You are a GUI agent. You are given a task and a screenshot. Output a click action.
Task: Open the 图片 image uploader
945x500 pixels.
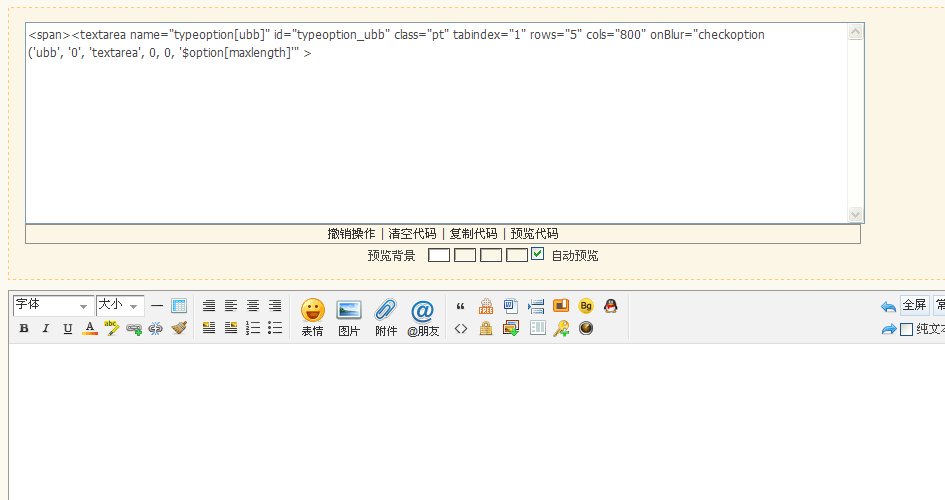pyautogui.click(x=349, y=317)
